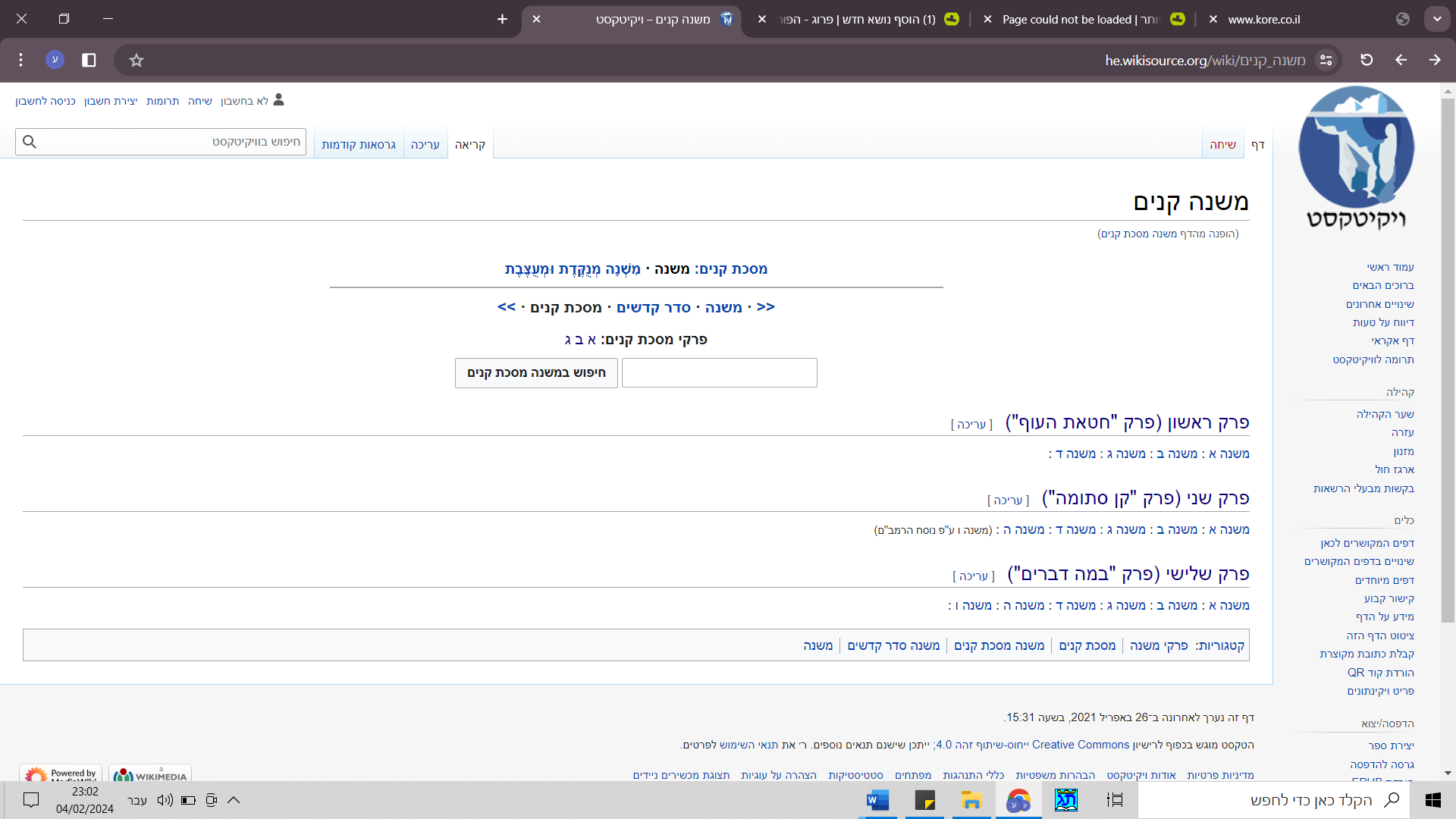Click the volume icon in the system tray

pyautogui.click(x=165, y=800)
